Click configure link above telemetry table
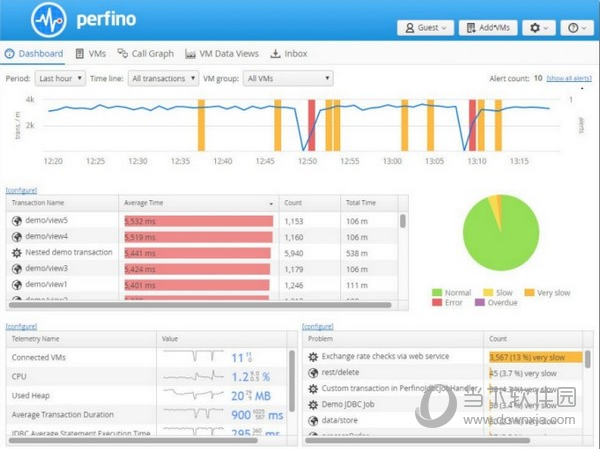This screenshot has width=600, height=449. click(x=21, y=327)
